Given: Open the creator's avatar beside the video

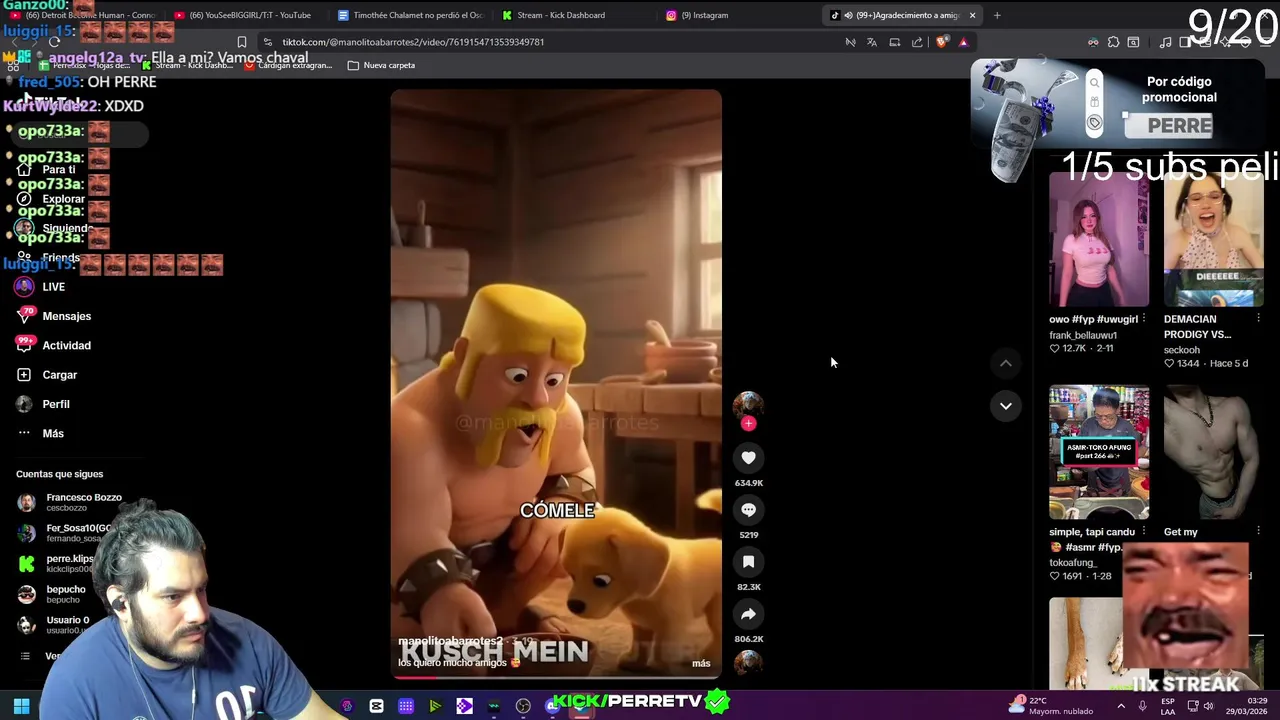Looking at the screenshot, I should tap(748, 404).
